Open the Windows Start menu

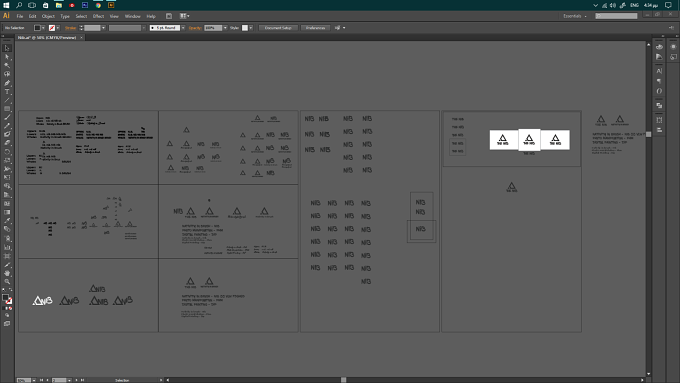click(6, 5)
